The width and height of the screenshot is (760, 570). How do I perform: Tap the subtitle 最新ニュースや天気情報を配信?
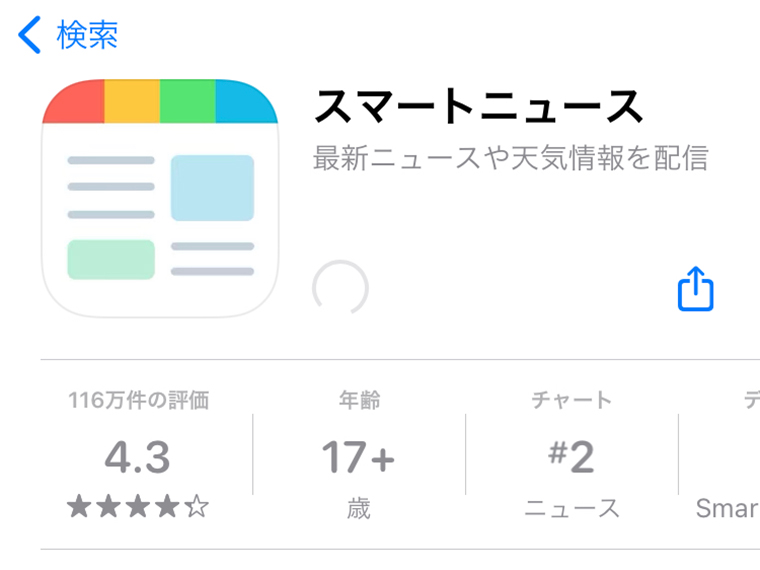510,158
